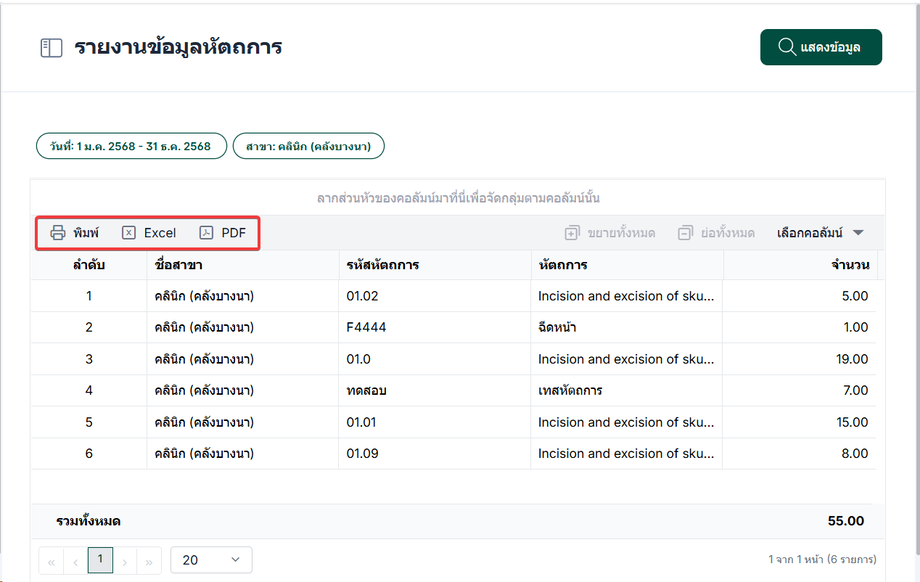Sort by the ลำดับ column header
The image size is (920, 582).
pyautogui.click(x=89, y=265)
